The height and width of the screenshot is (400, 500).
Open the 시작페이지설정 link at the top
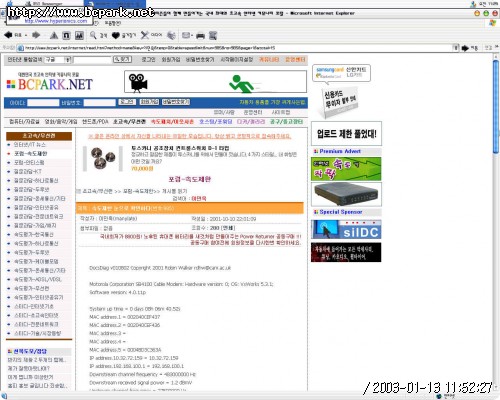(237, 59)
